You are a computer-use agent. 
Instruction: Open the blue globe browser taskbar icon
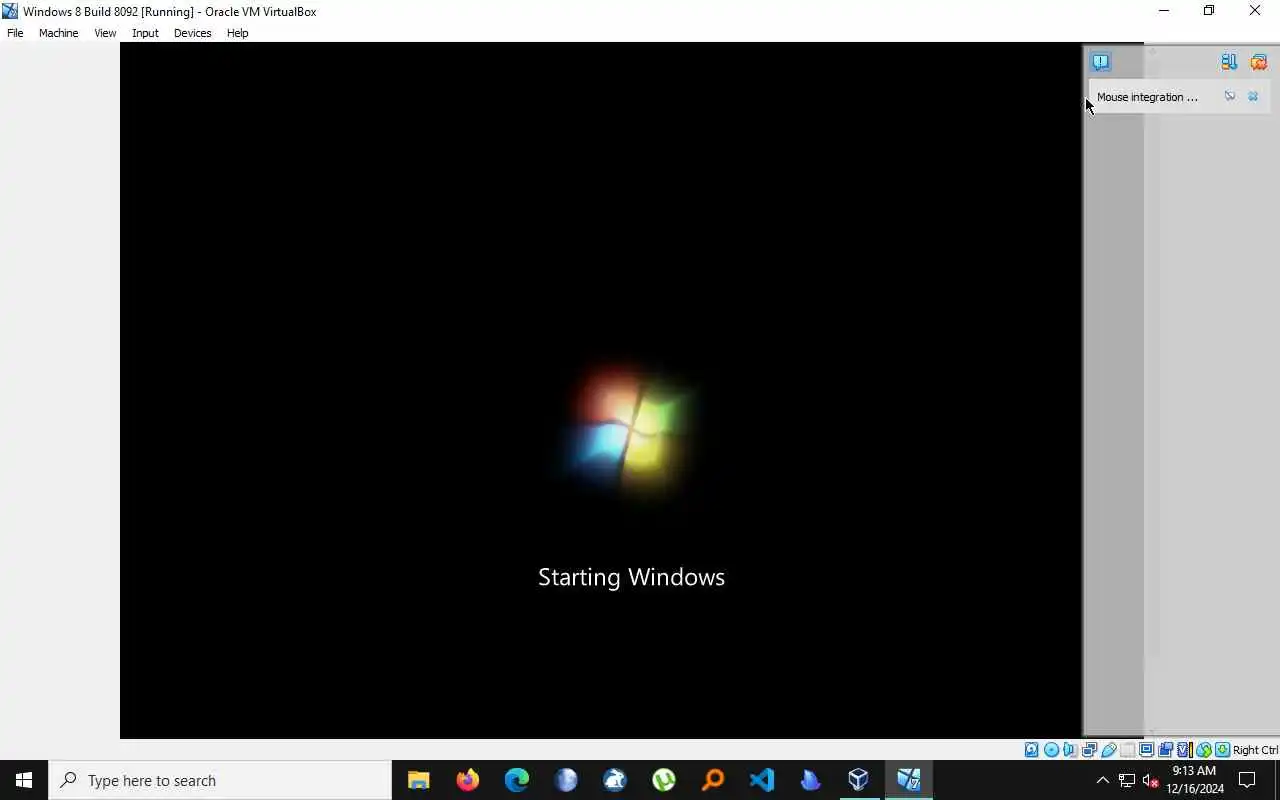pyautogui.click(x=565, y=780)
